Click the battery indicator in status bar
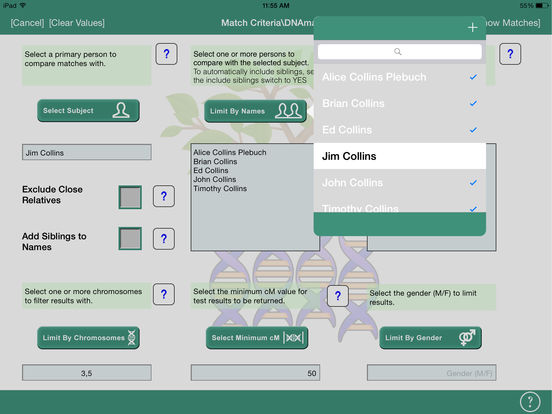The image size is (552, 414). pos(542,5)
